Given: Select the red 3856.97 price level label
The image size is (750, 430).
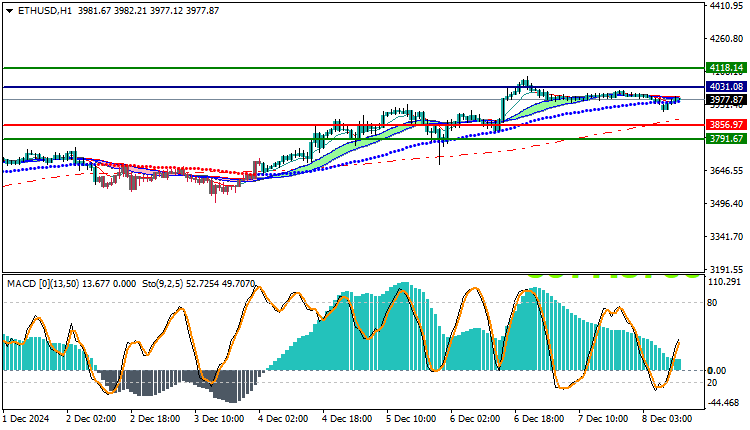Looking at the screenshot, I should [x=726, y=125].
